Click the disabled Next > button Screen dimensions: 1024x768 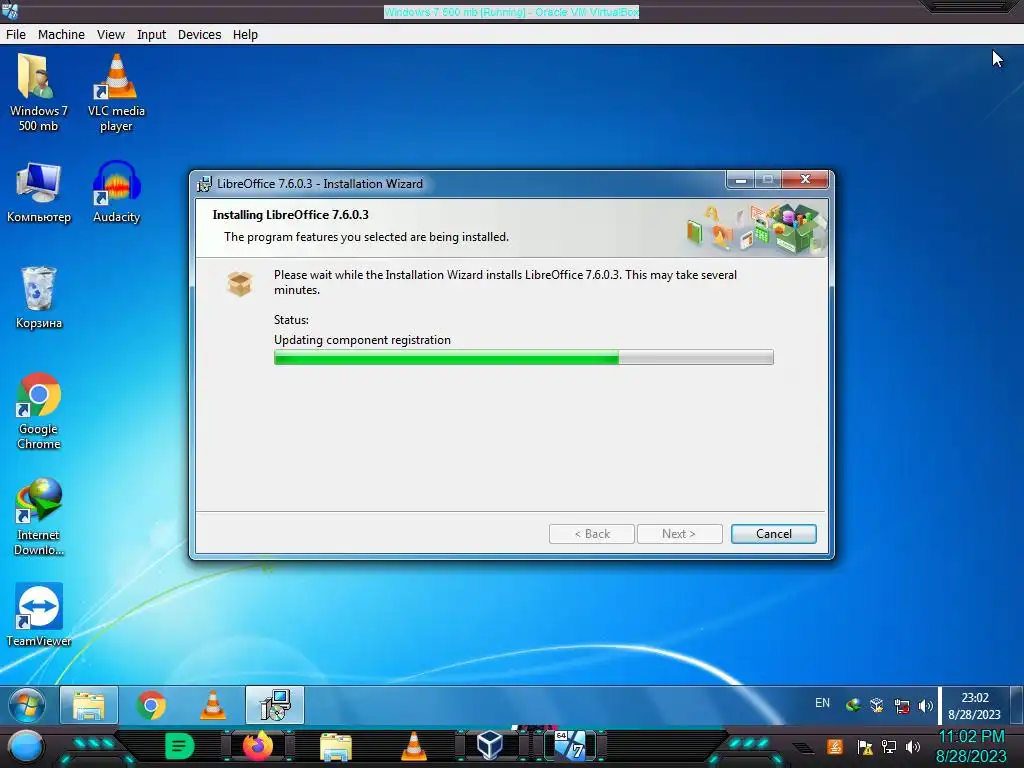coord(679,534)
